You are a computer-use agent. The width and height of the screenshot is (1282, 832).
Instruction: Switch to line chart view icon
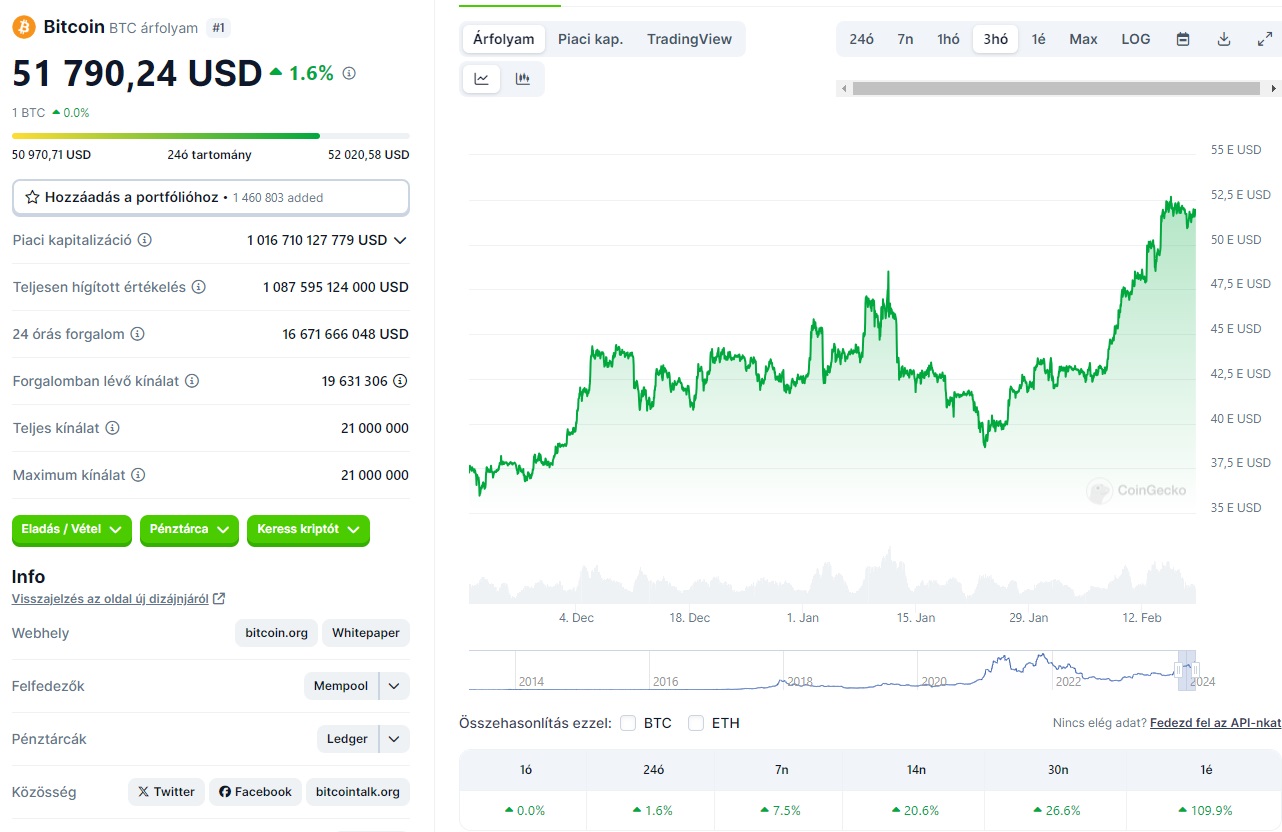click(x=481, y=79)
